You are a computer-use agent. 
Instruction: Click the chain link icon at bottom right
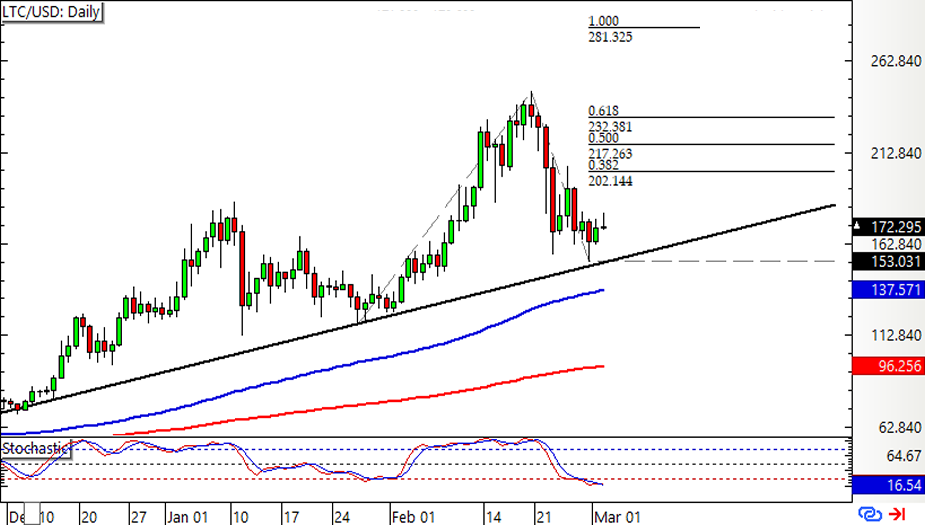pyautogui.click(x=870, y=514)
